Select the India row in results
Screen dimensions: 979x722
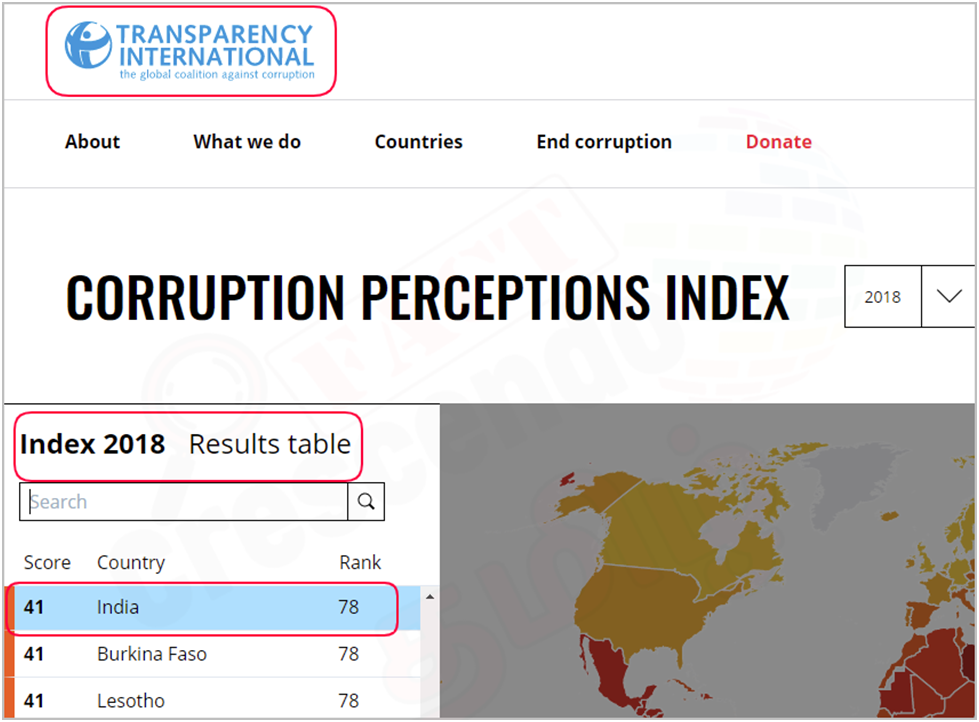coord(212,607)
